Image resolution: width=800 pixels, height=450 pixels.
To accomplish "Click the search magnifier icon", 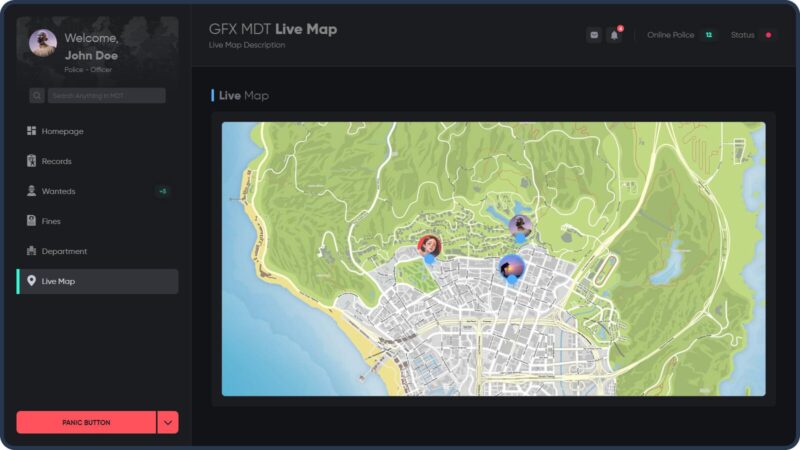I will click(x=37, y=95).
